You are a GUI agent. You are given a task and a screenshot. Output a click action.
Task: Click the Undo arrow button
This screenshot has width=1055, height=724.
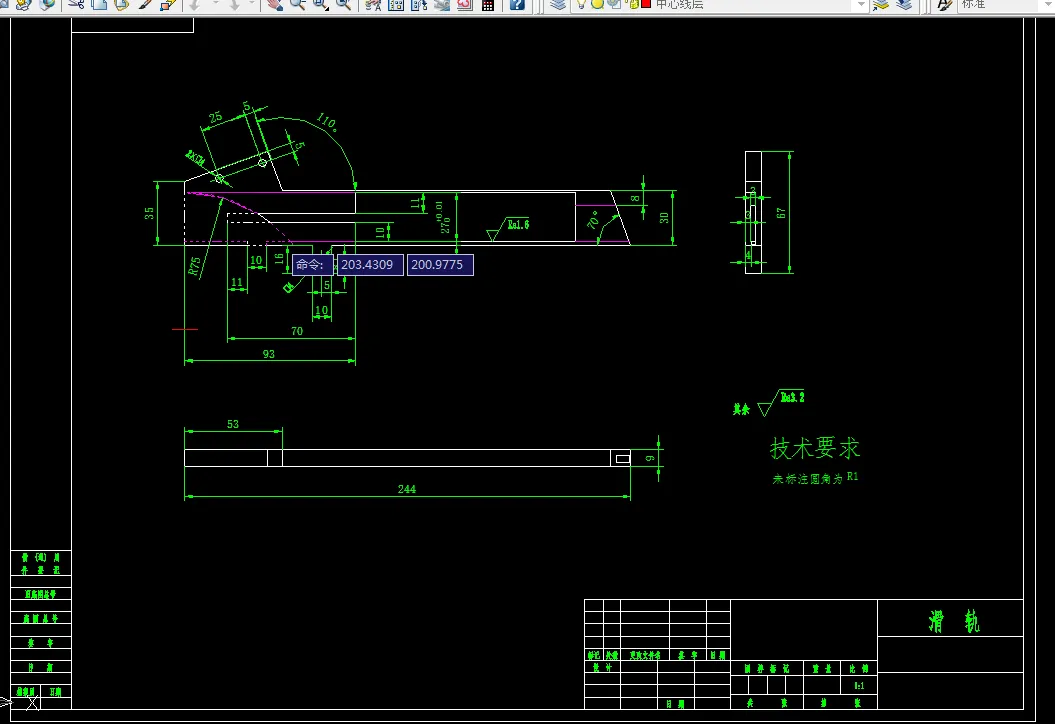195,5
